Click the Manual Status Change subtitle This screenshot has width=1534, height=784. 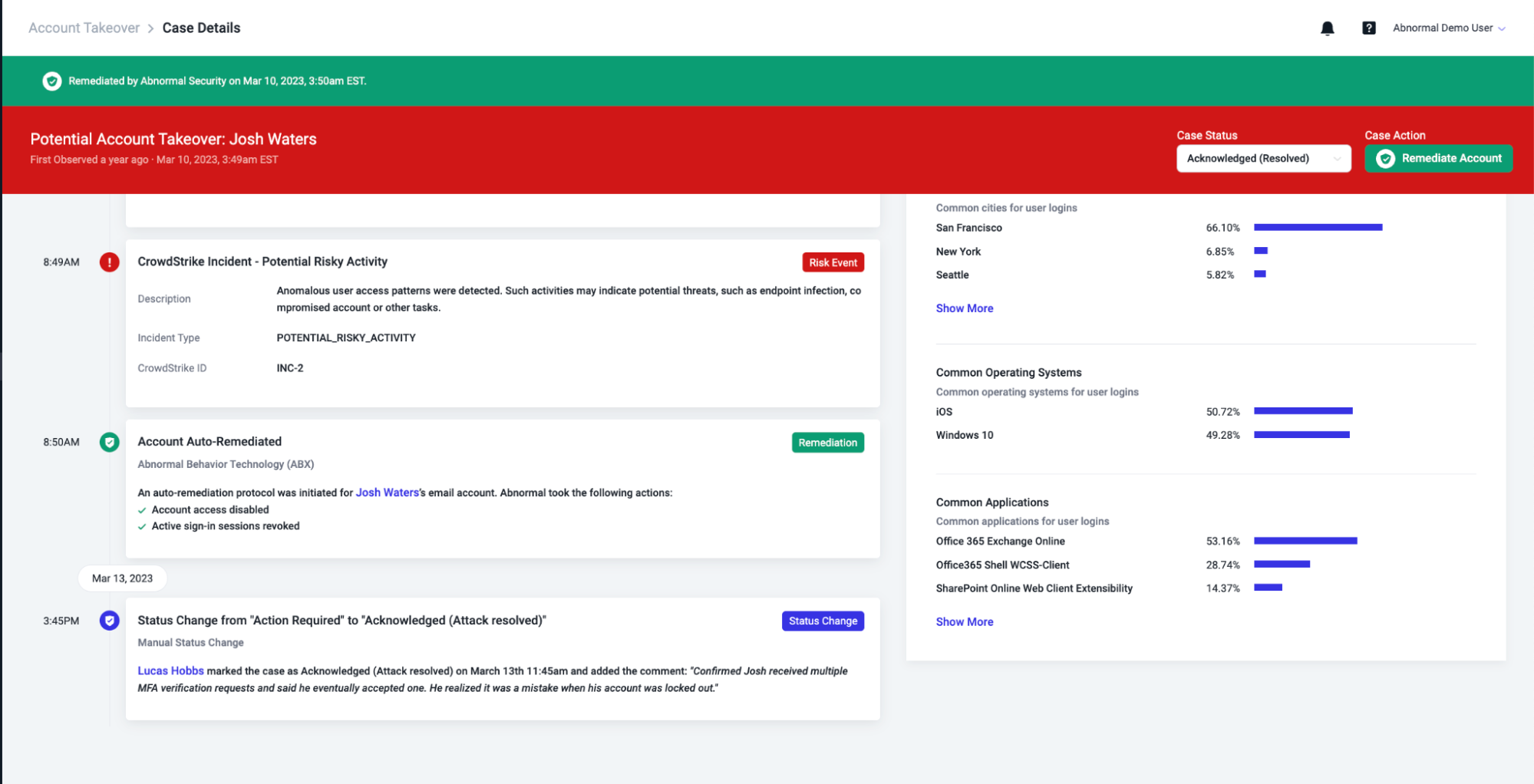pos(190,643)
